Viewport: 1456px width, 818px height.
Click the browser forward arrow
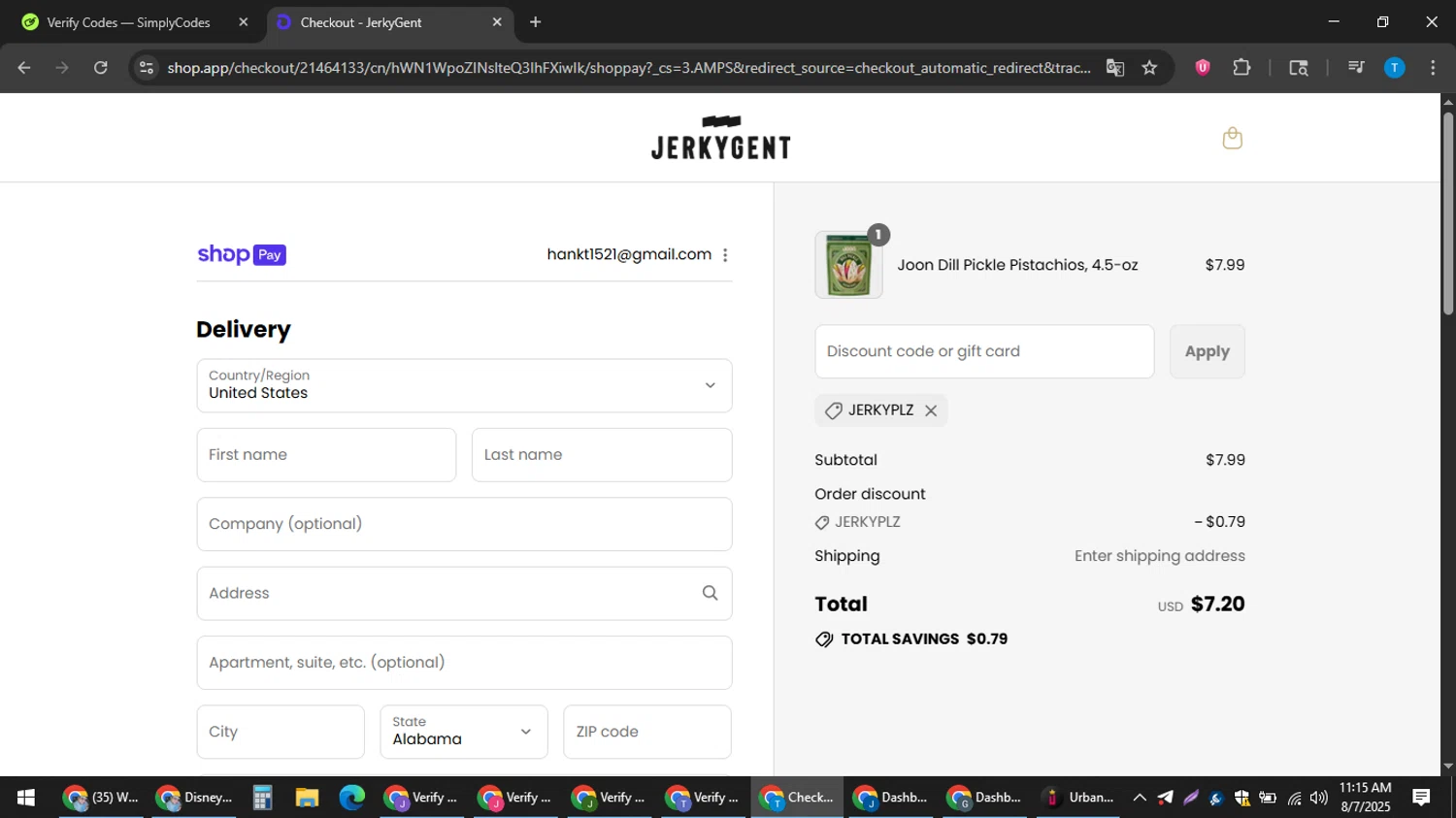click(x=62, y=67)
